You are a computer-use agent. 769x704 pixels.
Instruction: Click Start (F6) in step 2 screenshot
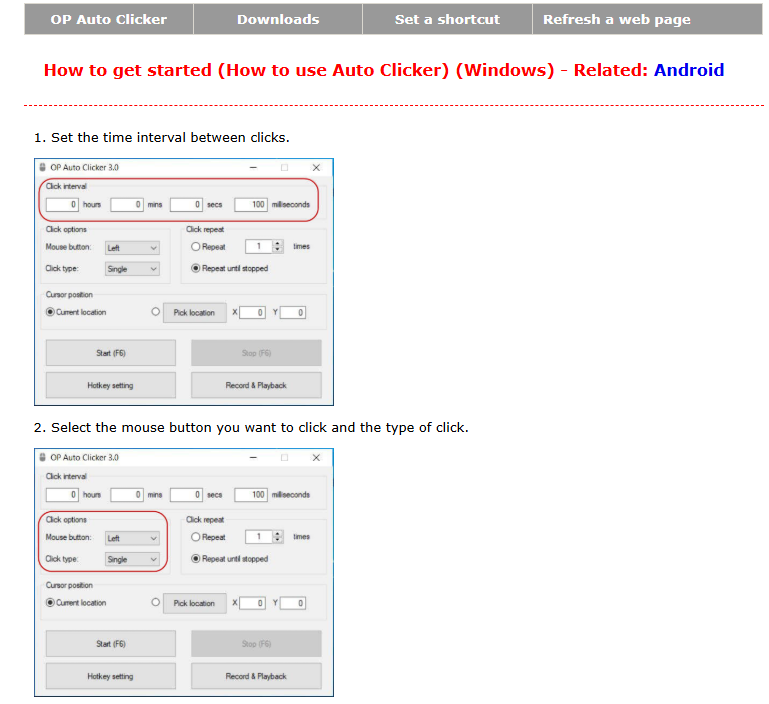[111, 644]
